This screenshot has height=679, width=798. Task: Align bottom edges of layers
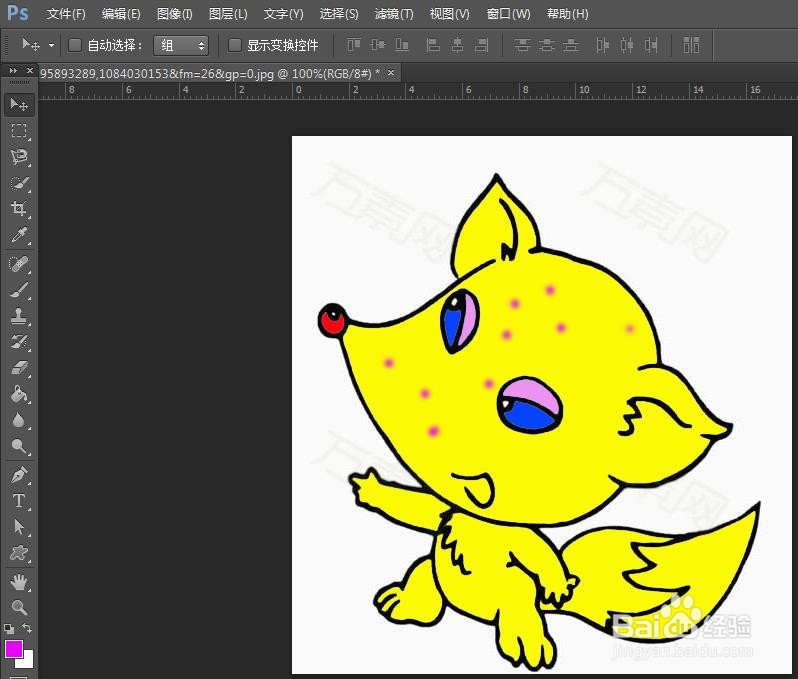point(402,45)
